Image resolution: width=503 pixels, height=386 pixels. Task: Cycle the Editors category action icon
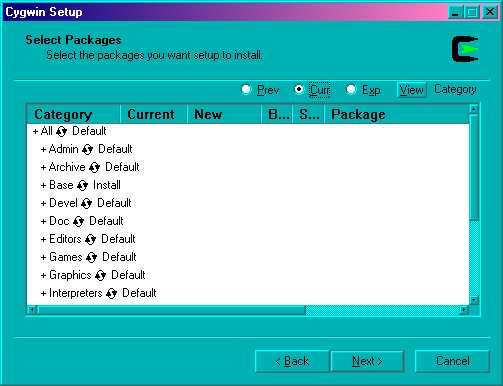coord(91,240)
